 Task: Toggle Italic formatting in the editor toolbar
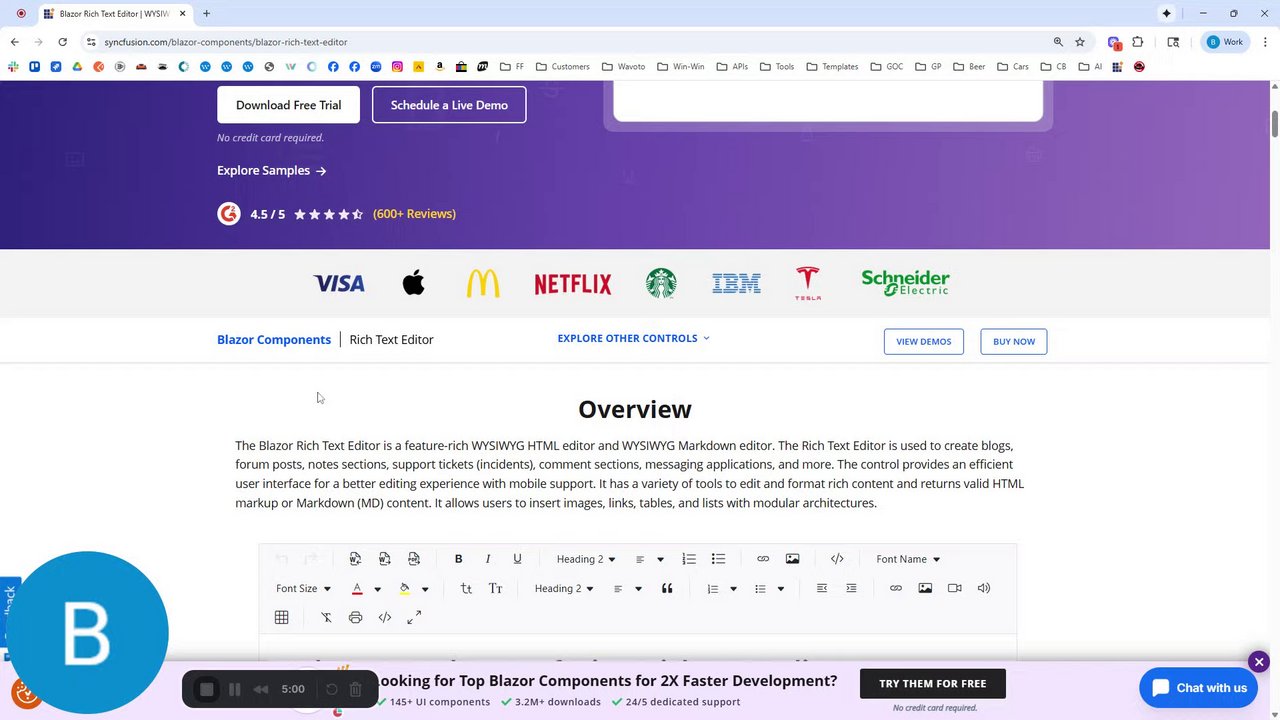click(x=488, y=559)
